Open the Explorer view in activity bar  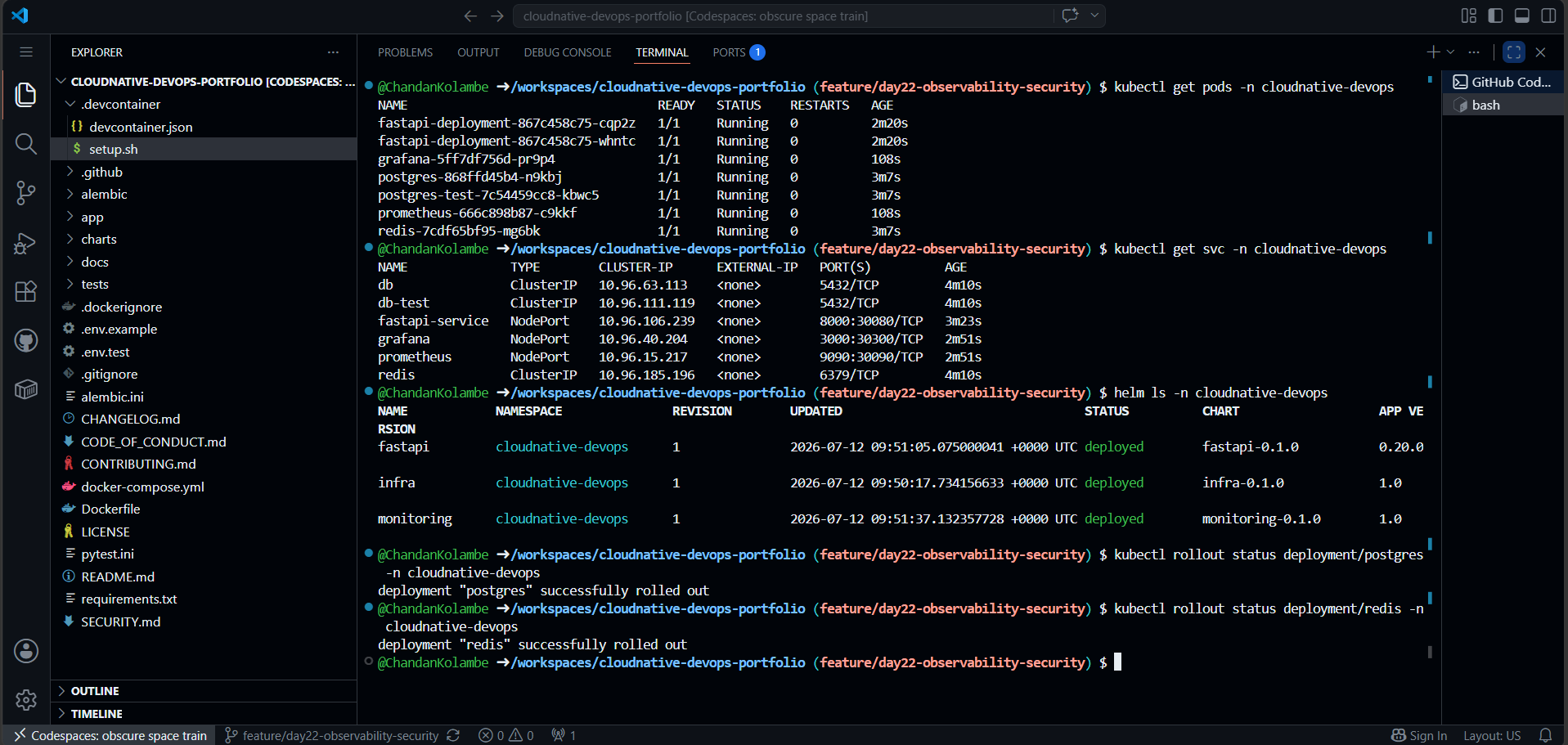[25, 95]
